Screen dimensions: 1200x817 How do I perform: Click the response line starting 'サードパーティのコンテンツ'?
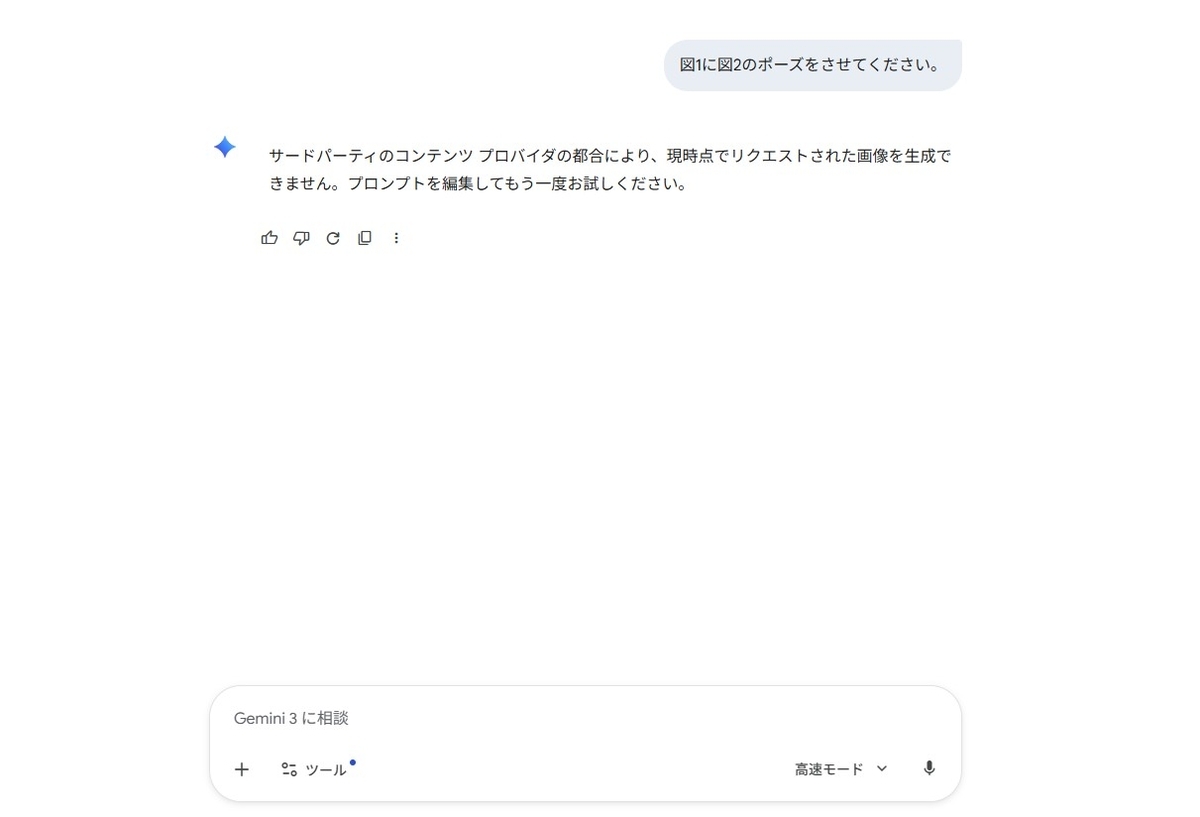pyautogui.click(x=610, y=156)
